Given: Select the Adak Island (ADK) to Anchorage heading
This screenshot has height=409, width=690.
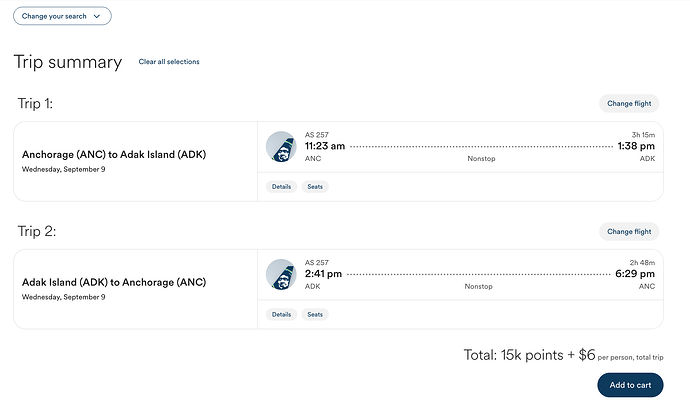Looking at the screenshot, I should coord(114,282).
